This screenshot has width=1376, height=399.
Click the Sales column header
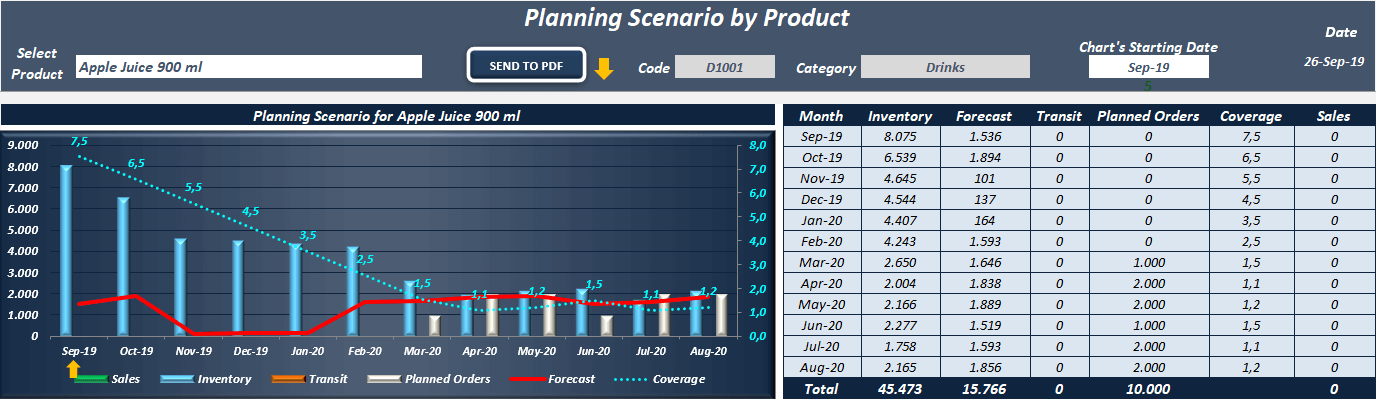(1334, 116)
